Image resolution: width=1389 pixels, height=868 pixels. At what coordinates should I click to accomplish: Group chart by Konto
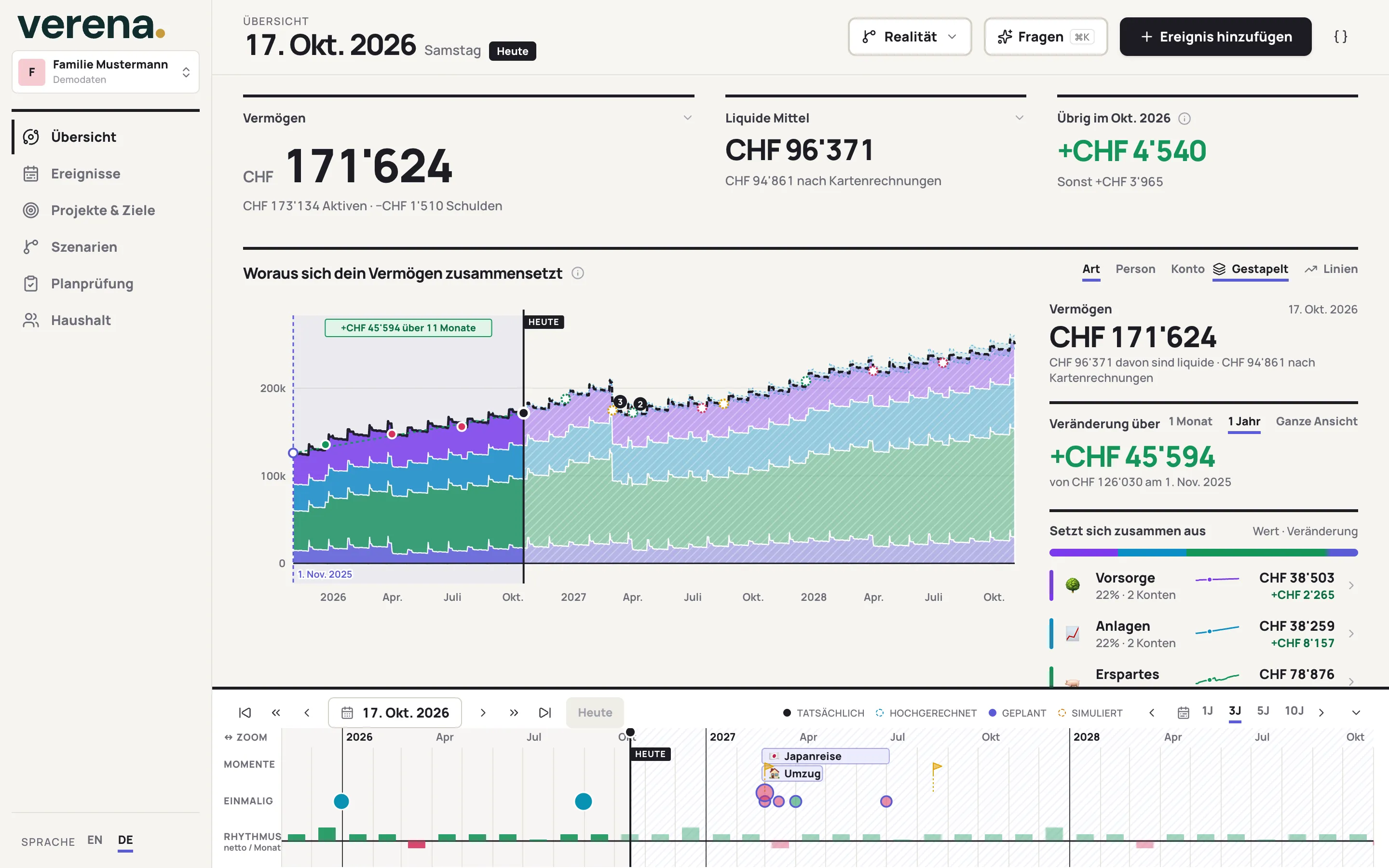tap(1187, 269)
